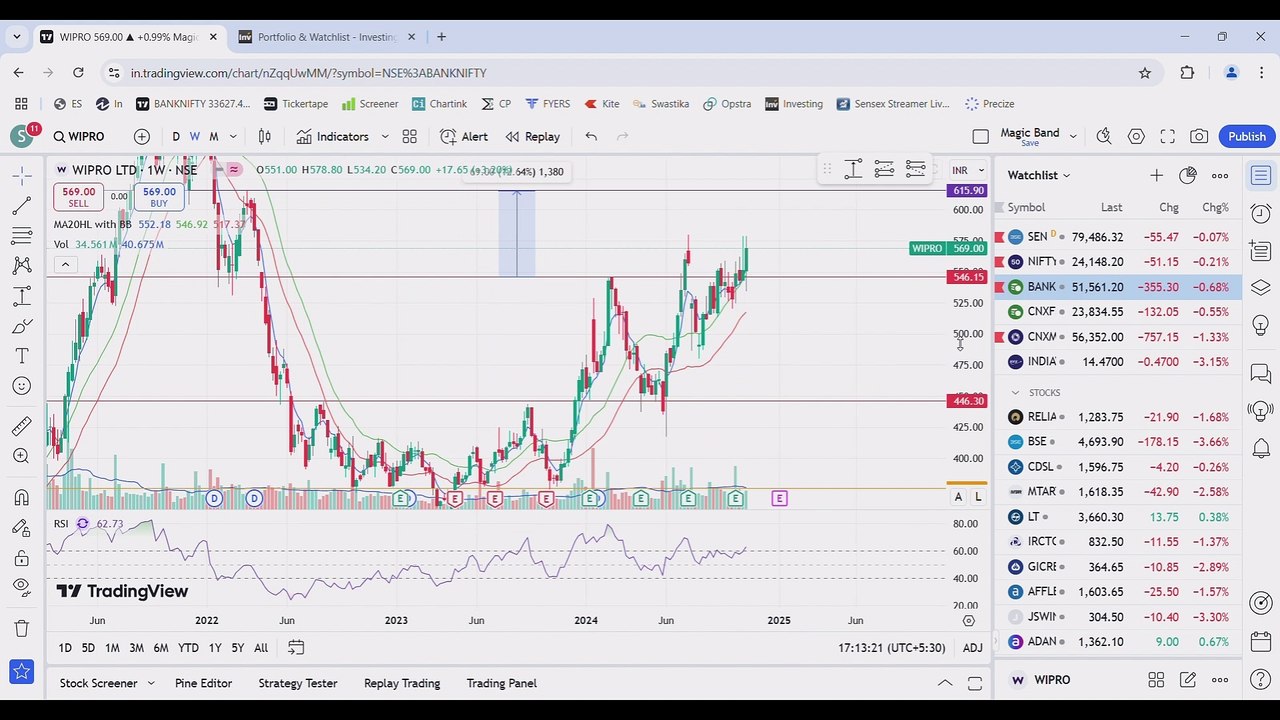Open the layout setup square icon
1280x720 pixels.
[980, 137]
